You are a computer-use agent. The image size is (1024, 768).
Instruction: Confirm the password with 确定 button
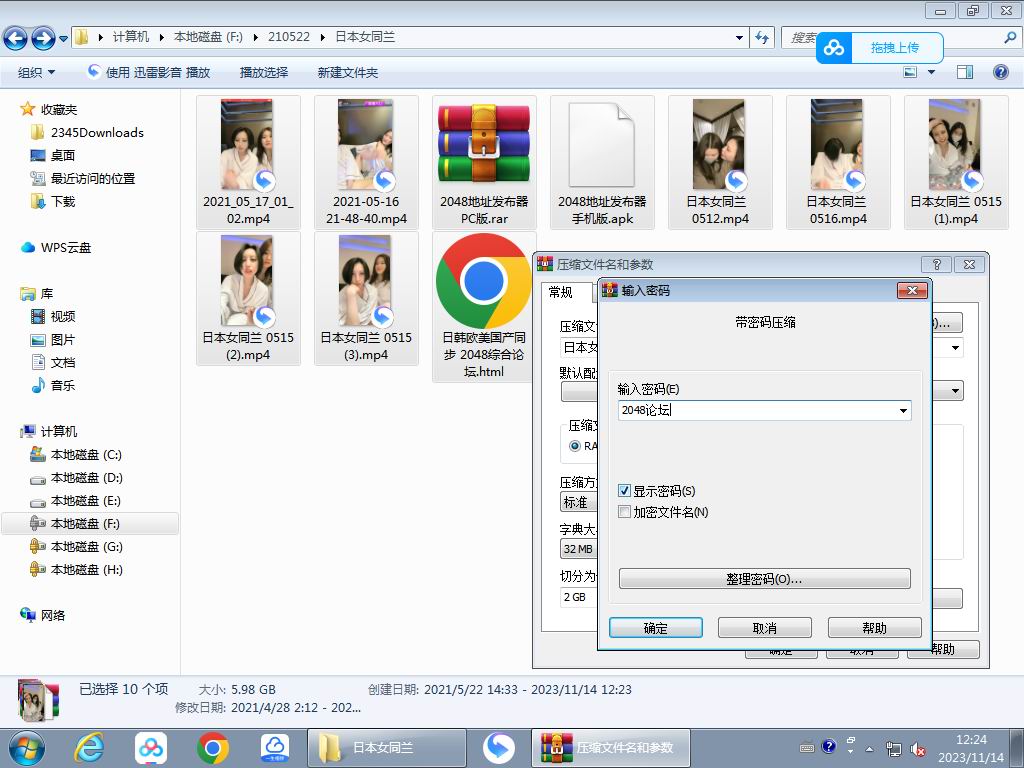click(655, 628)
